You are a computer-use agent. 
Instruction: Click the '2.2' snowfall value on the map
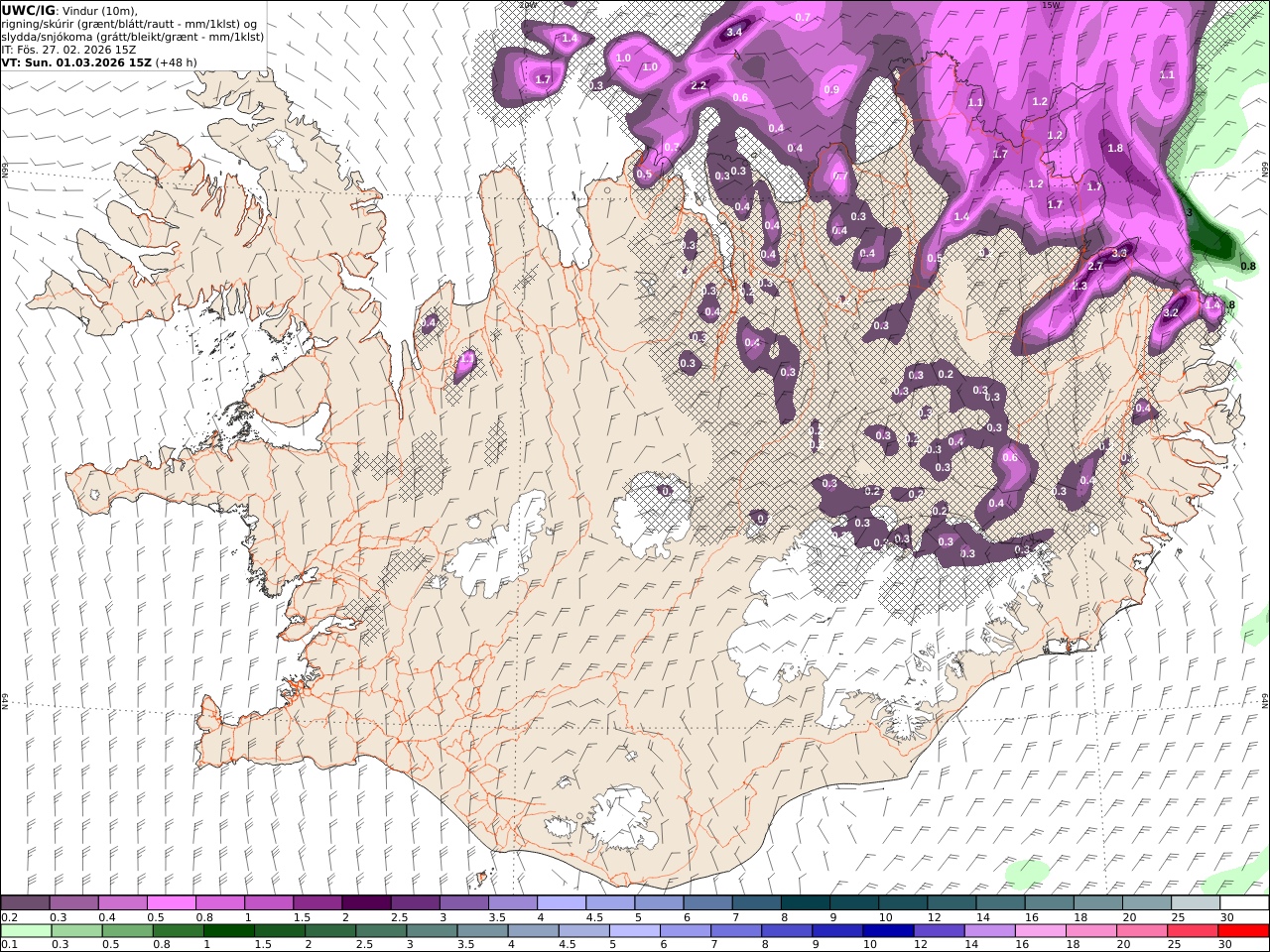click(698, 85)
